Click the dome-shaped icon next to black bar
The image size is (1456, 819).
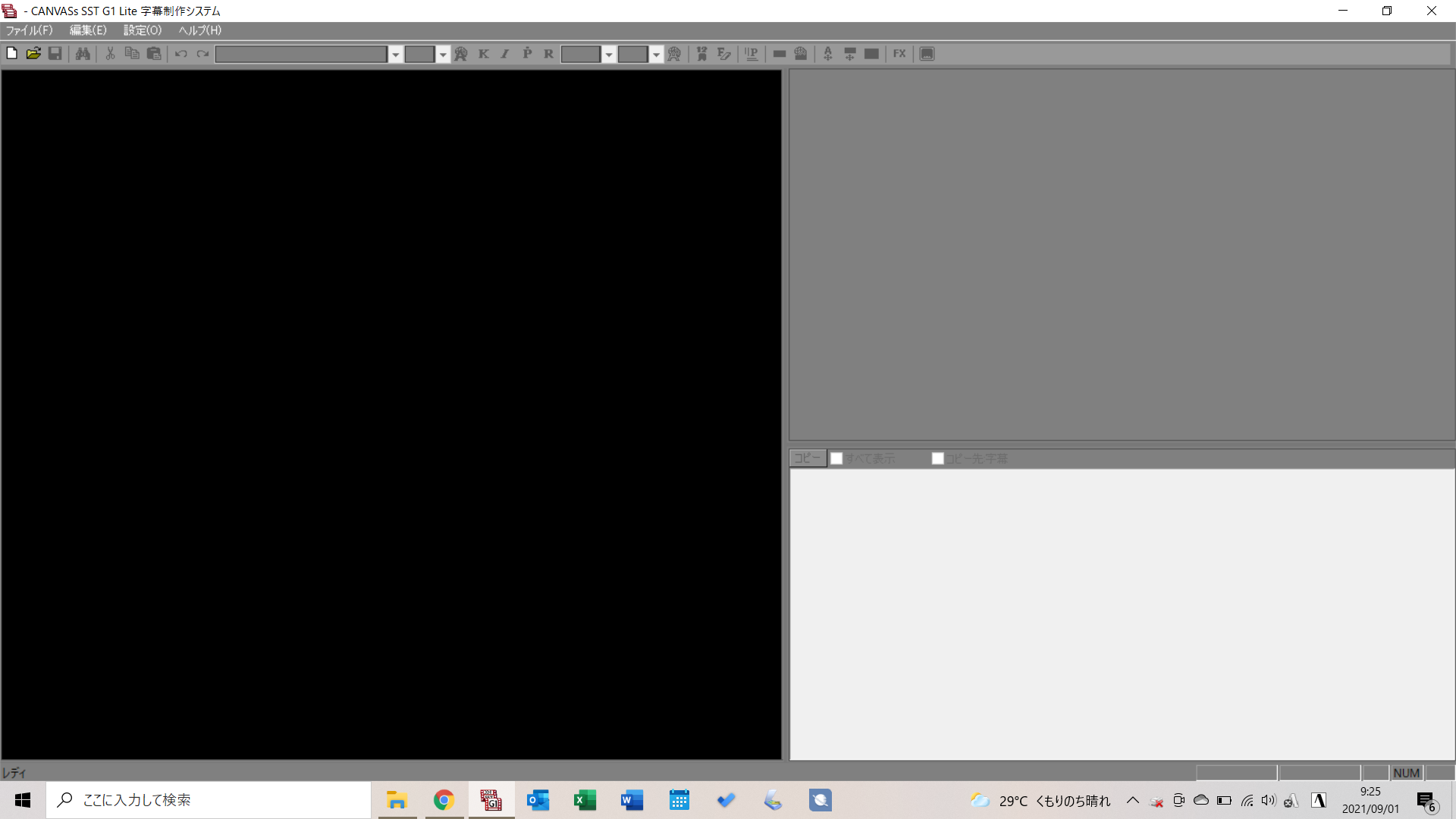click(801, 54)
